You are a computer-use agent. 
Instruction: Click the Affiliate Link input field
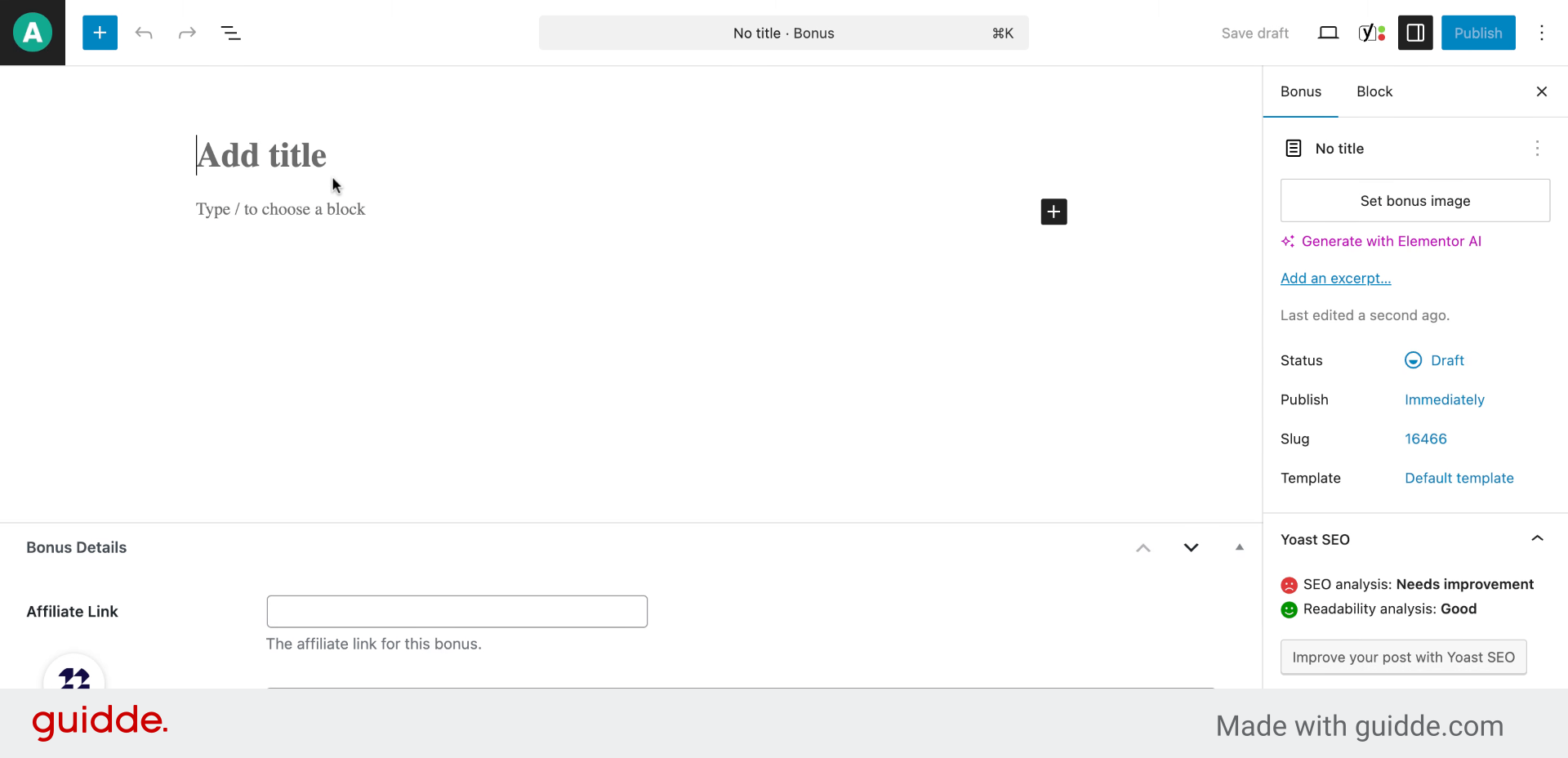(457, 611)
